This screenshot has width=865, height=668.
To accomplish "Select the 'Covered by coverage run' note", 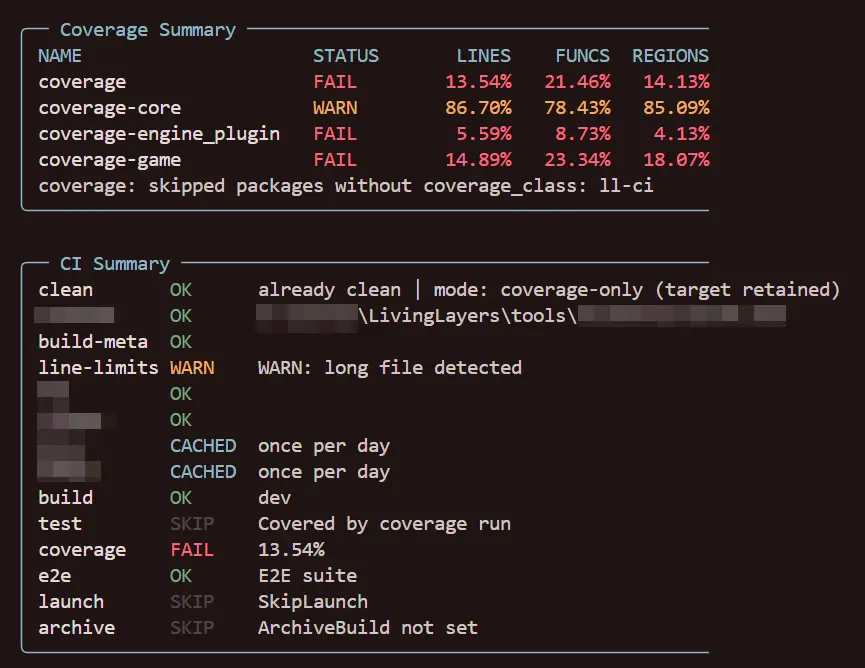I will (384, 524).
